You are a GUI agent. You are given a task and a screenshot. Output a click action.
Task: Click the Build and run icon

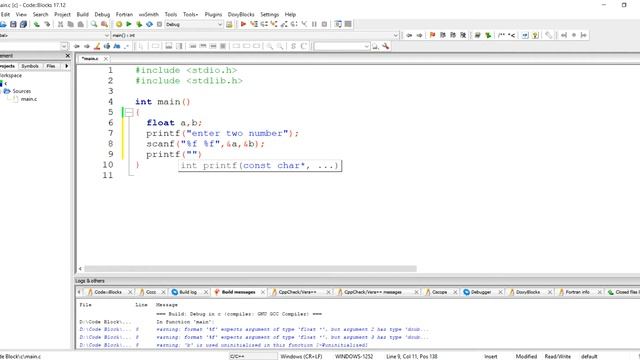point(139,24)
